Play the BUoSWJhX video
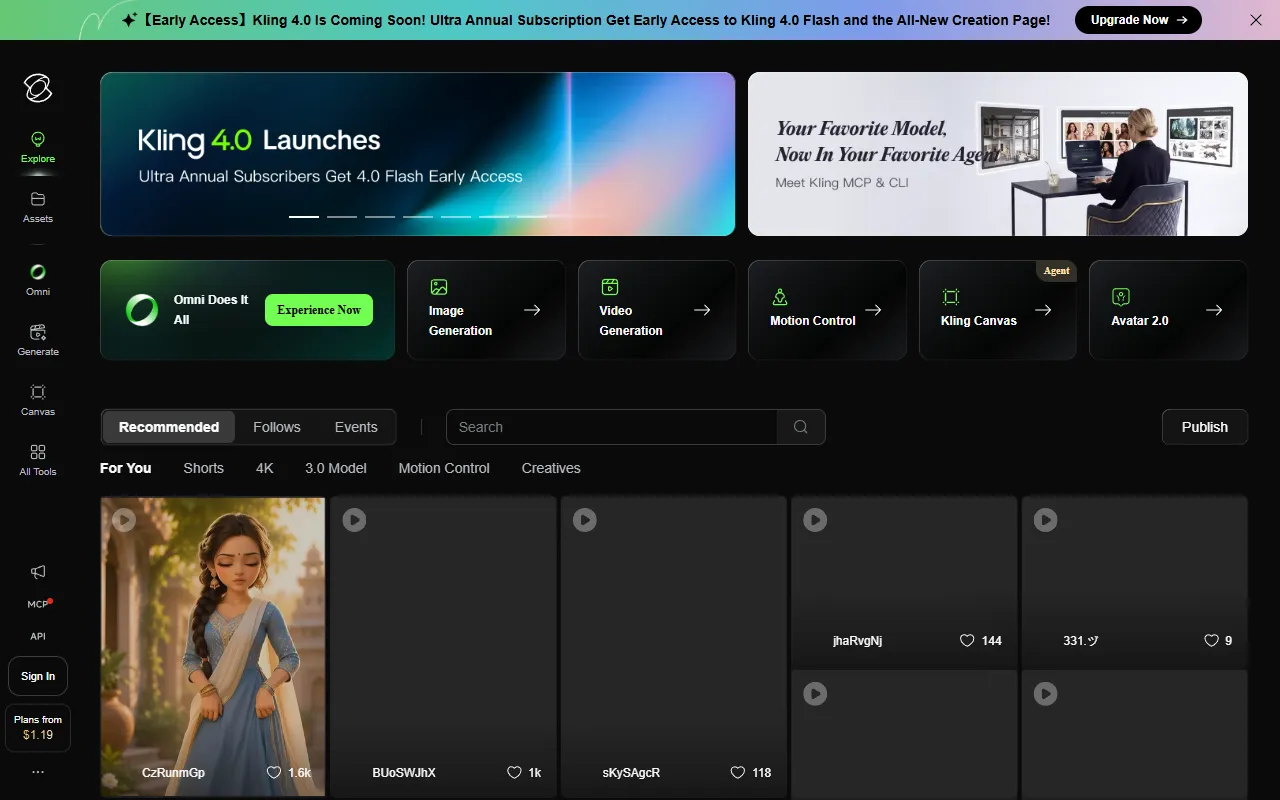This screenshot has width=1280, height=800. pos(354,520)
